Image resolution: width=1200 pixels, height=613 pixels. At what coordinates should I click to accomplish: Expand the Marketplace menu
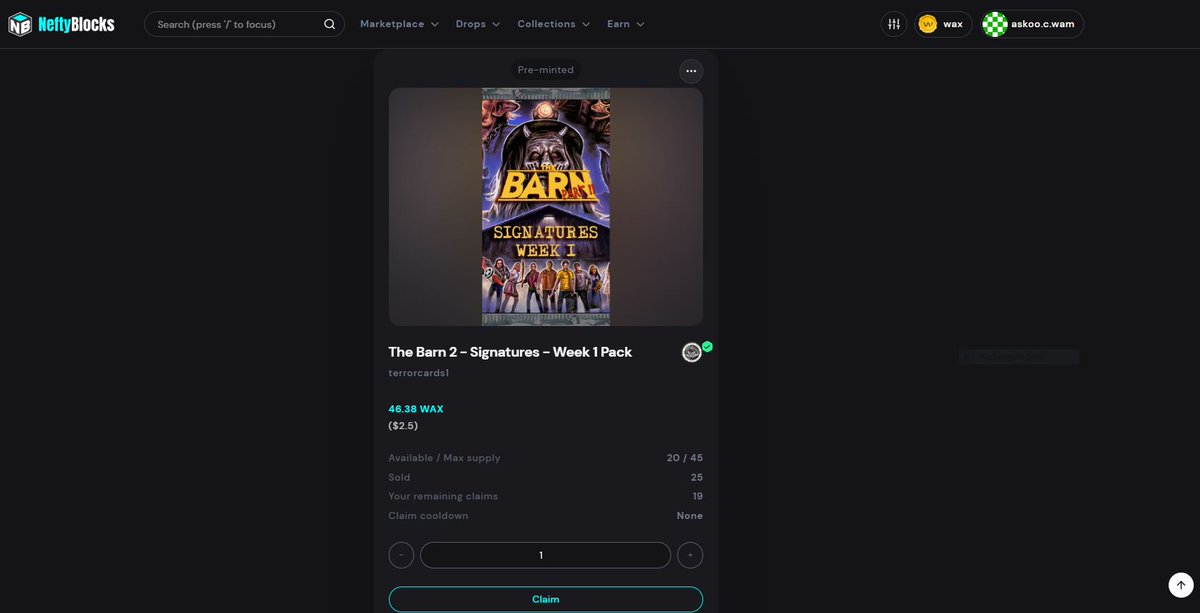click(399, 24)
